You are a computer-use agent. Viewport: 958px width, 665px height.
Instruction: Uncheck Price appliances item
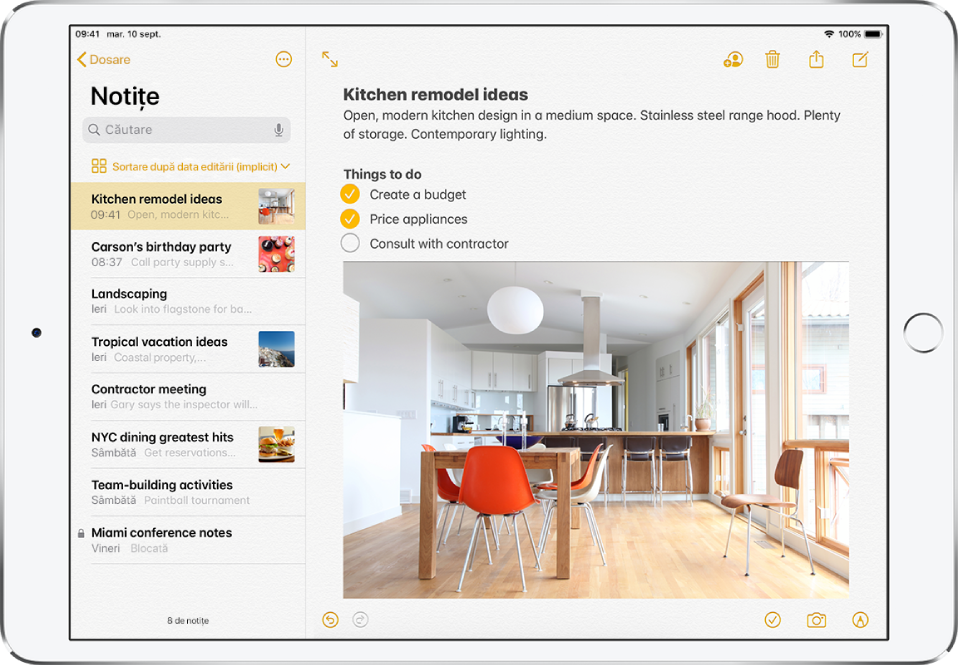pos(350,219)
